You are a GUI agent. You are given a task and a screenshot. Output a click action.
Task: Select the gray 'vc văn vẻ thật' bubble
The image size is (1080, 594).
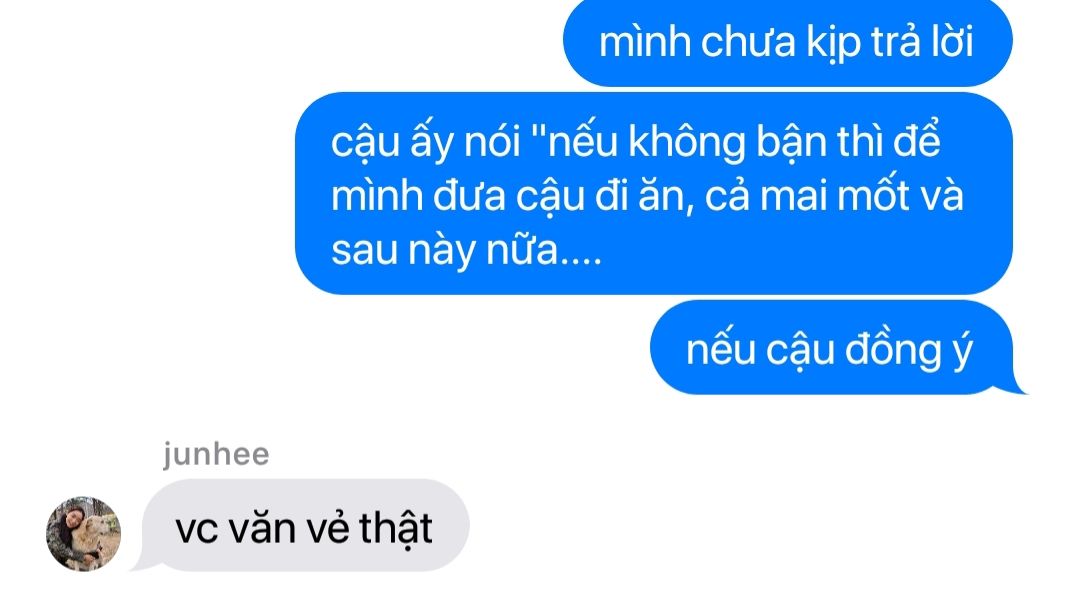tap(305, 525)
